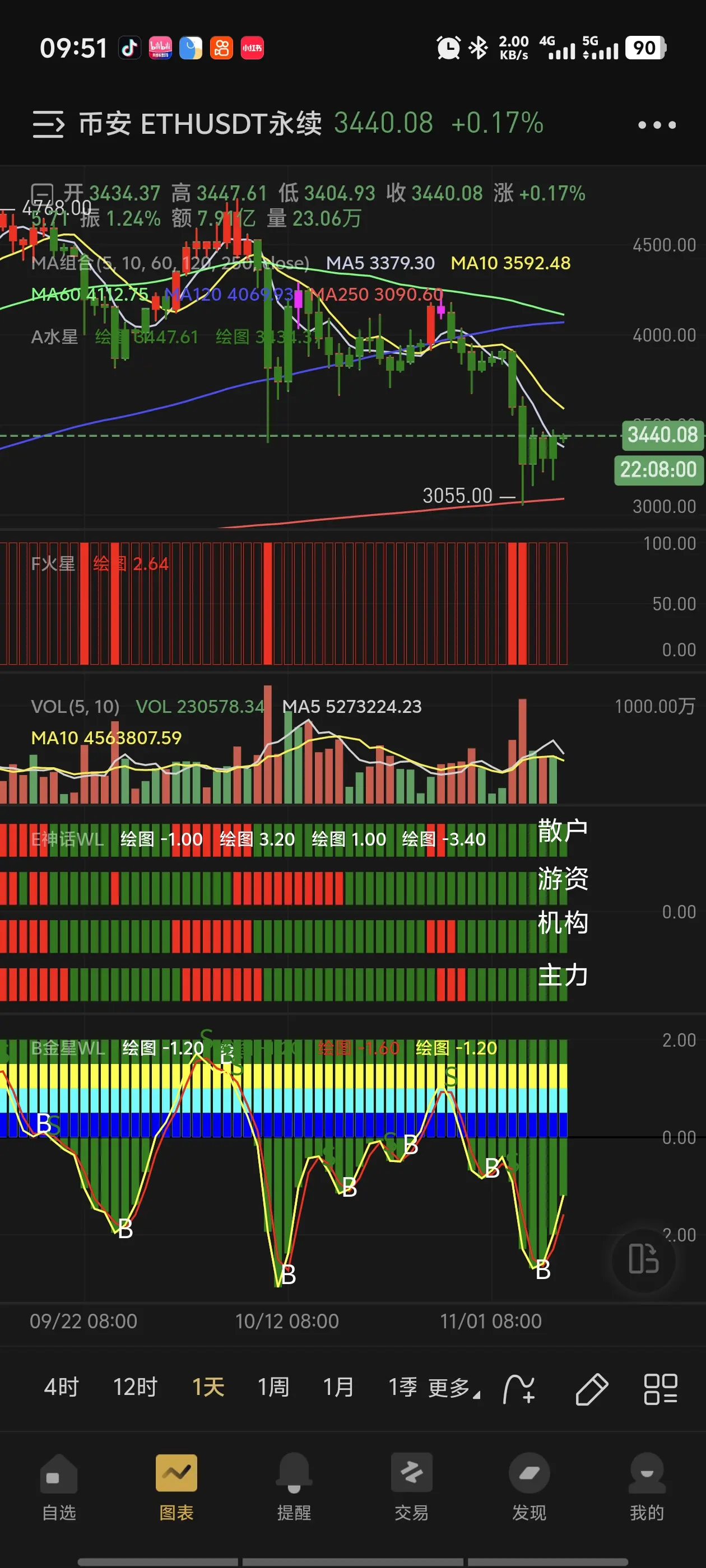Open the chart layout grid icon
Viewport: 706px width, 1568px height.
pos(661,1389)
